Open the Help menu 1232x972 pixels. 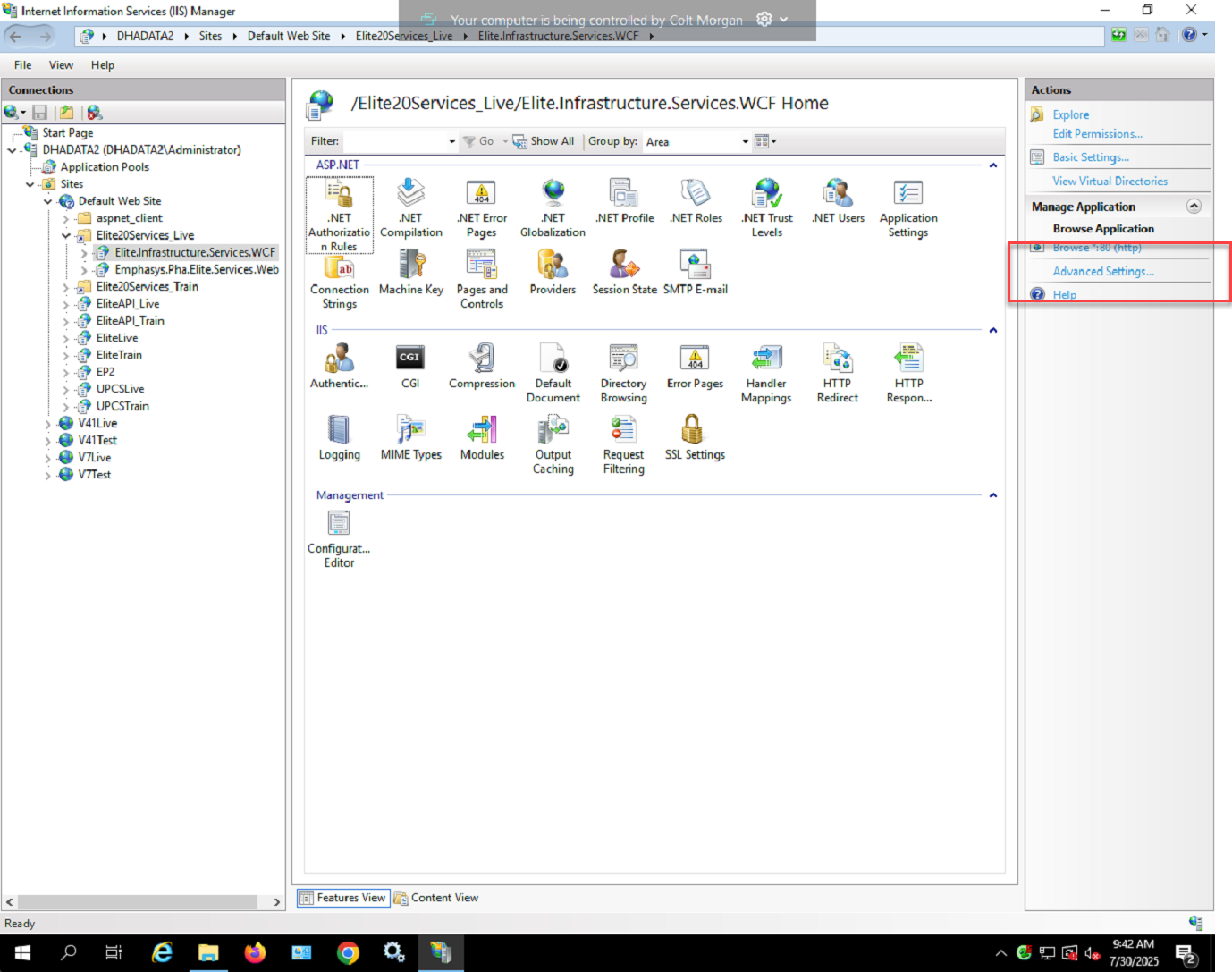tap(103, 65)
